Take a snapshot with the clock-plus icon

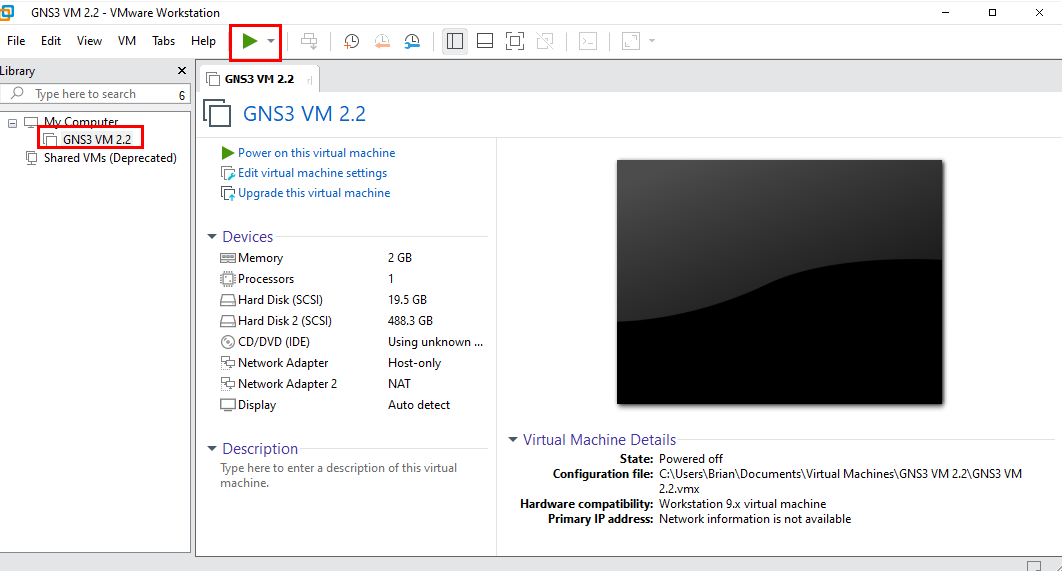pyautogui.click(x=351, y=41)
